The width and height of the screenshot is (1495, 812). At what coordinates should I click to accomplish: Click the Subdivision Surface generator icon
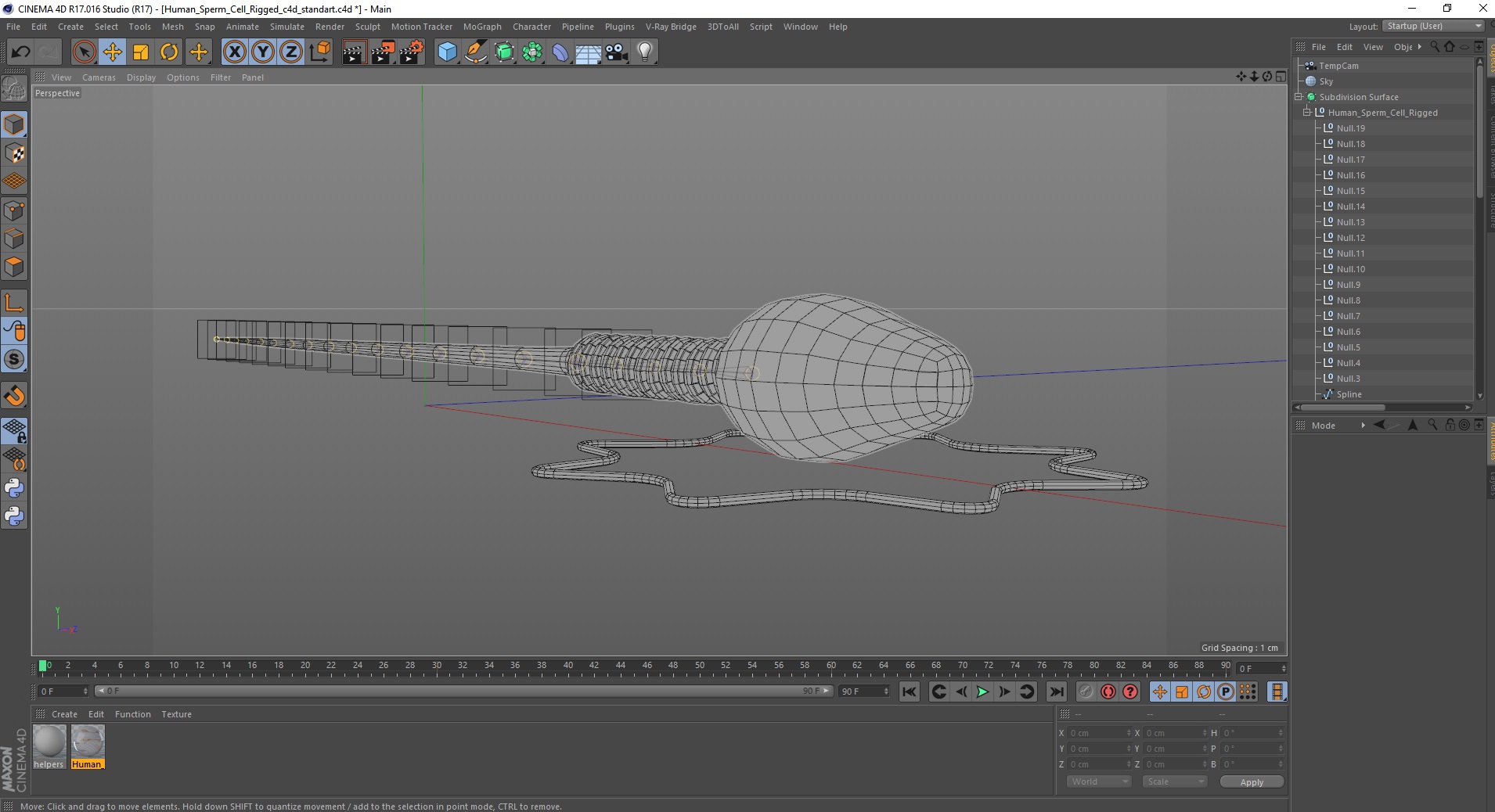coord(505,52)
